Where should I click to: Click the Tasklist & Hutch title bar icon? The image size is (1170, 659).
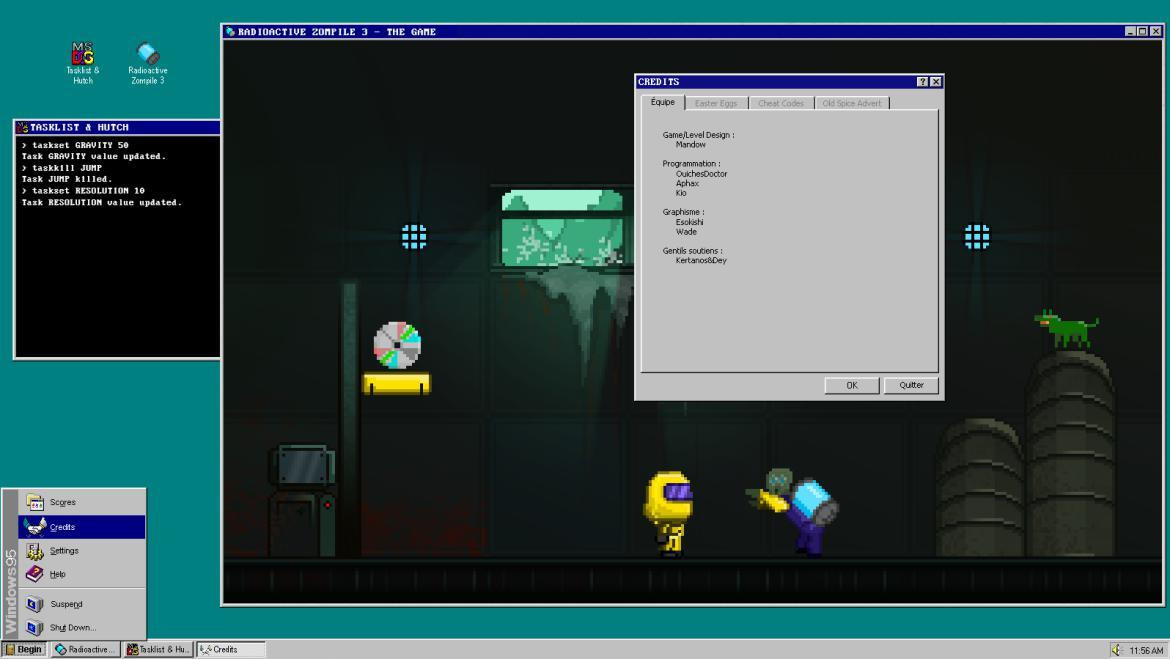point(22,128)
